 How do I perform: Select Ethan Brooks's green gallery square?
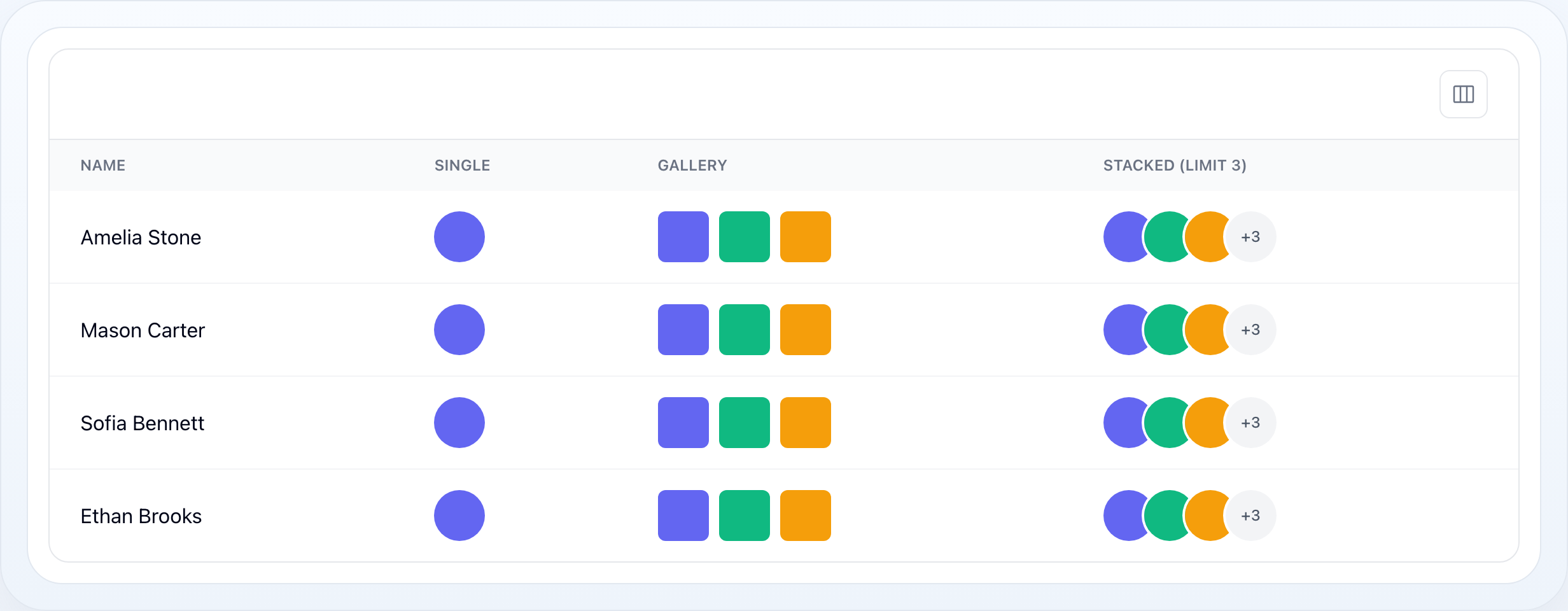(745, 516)
